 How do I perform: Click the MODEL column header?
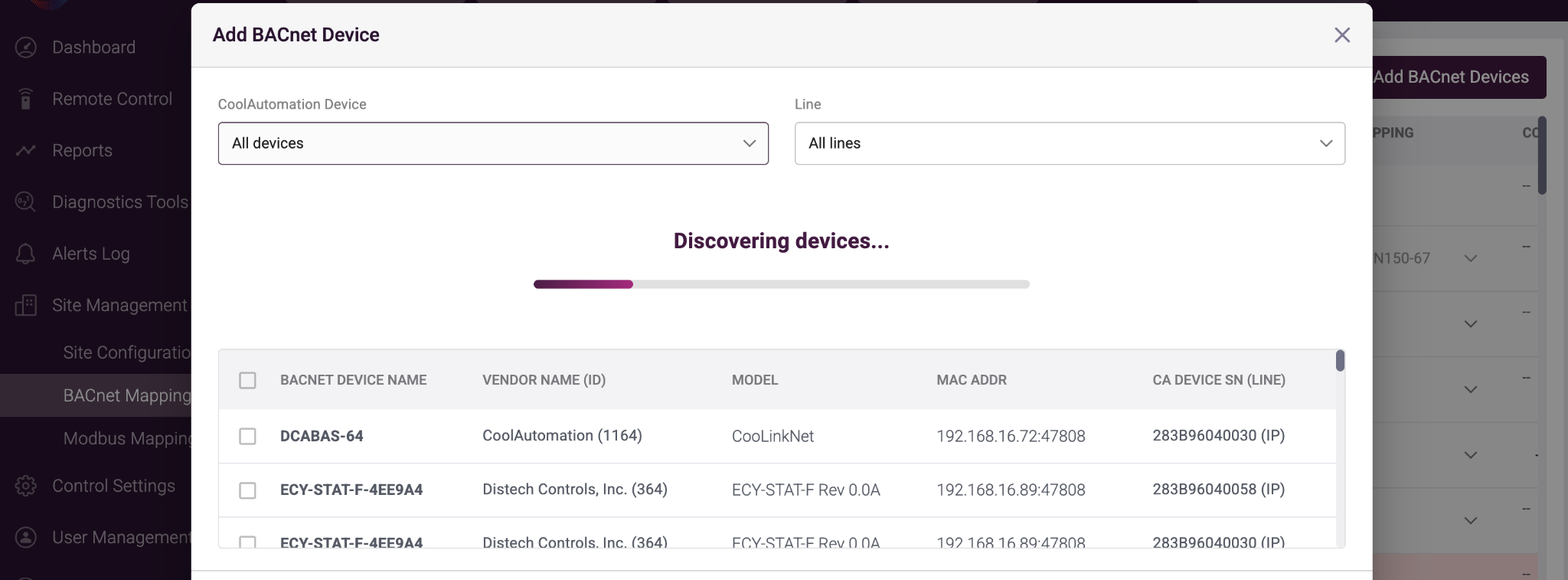(x=754, y=380)
